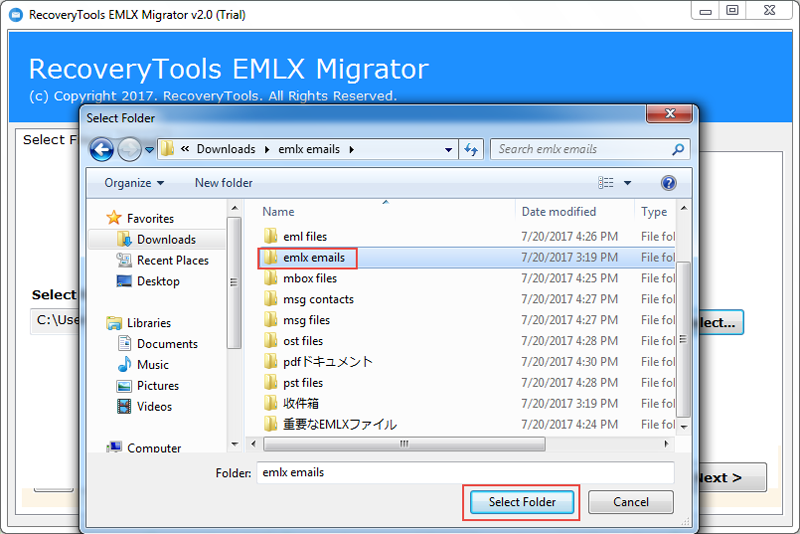Select Computer in navigation pane
Image resolution: width=800 pixels, height=534 pixels.
[x=154, y=447]
